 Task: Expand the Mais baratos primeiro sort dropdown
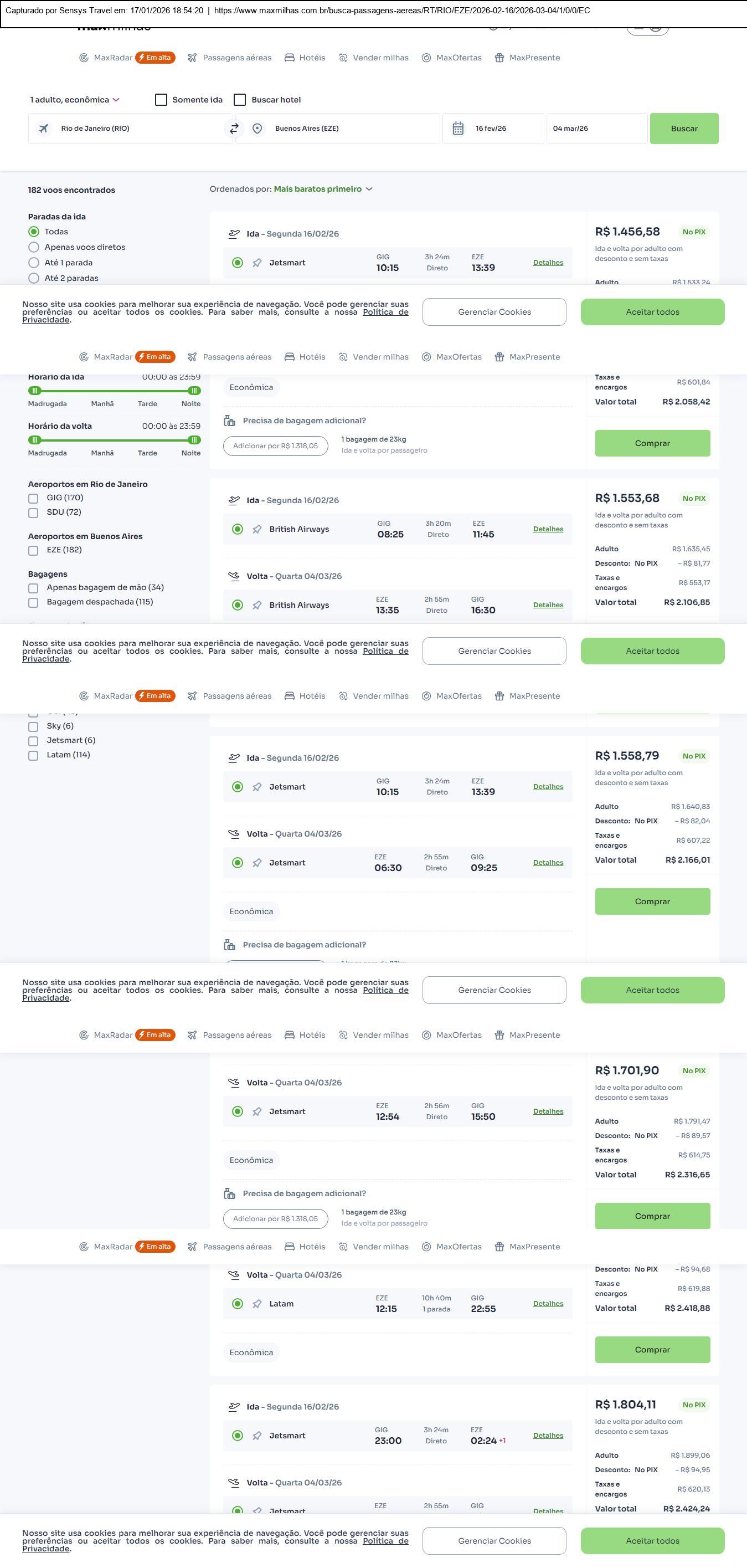click(x=322, y=189)
